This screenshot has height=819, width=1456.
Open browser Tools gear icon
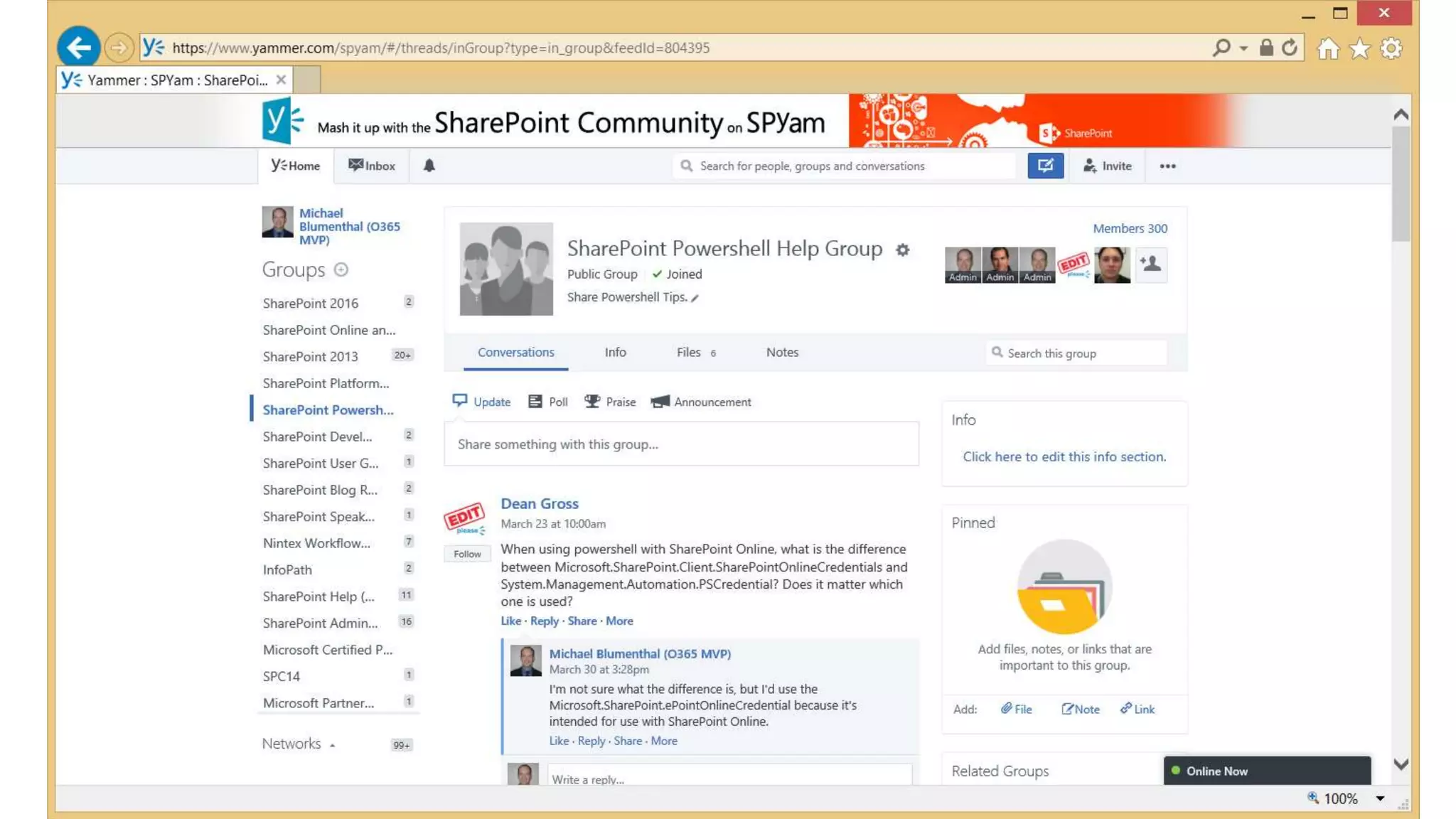point(1391,48)
